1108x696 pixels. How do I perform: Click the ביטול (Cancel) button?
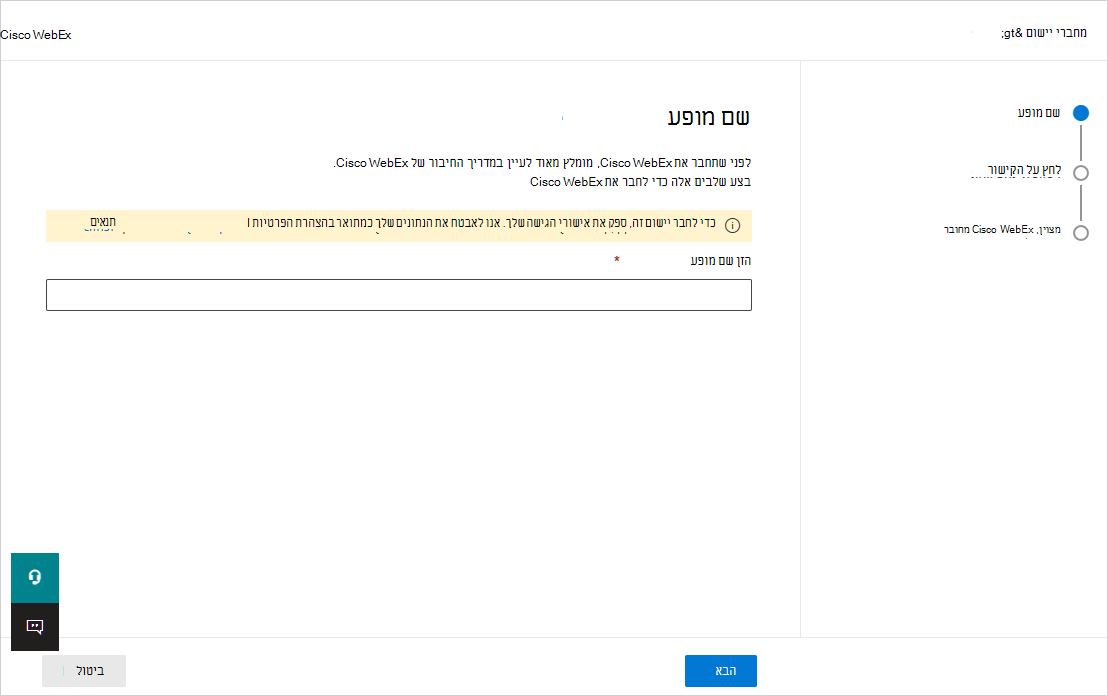84,671
